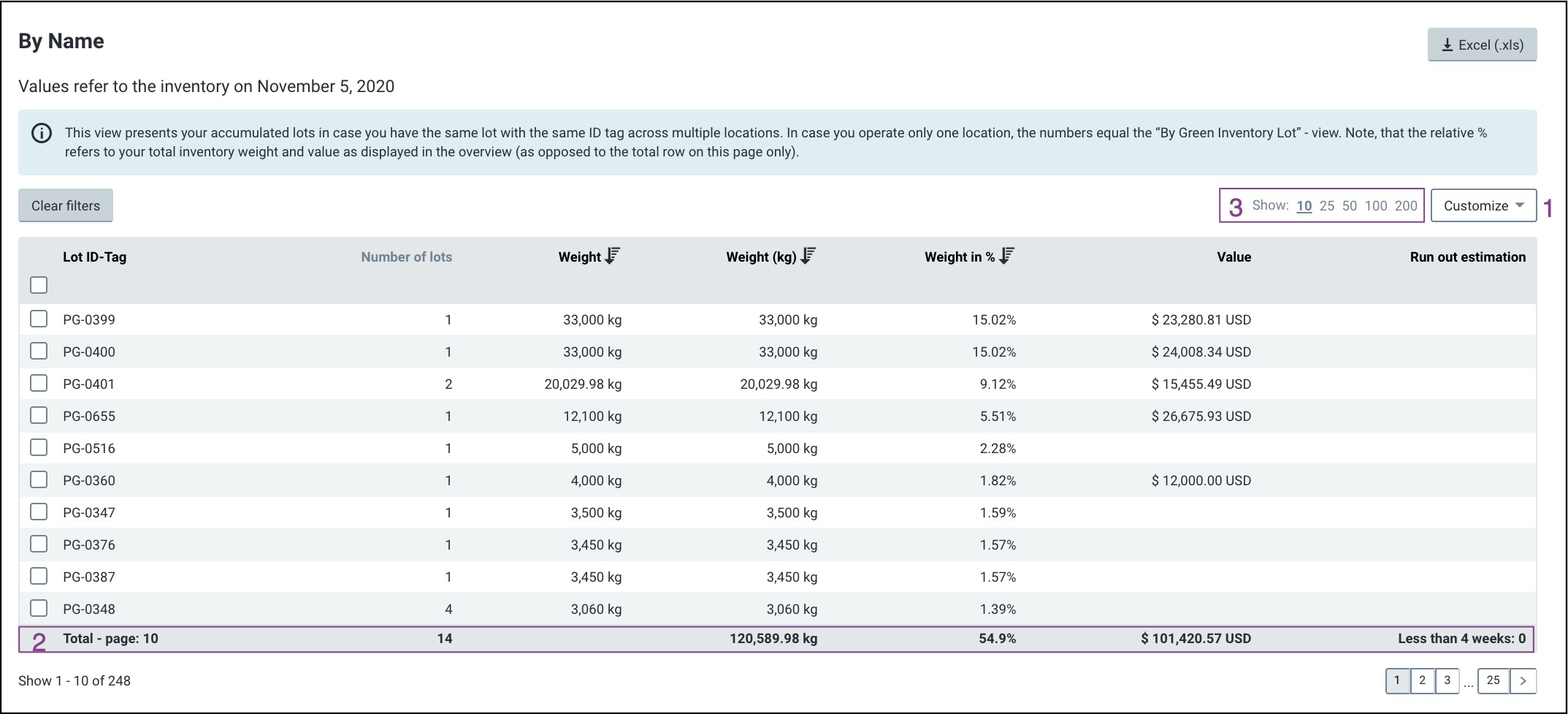The image size is (1568, 714).
Task: Click the 5.51% weight cell
Action: [998, 417]
